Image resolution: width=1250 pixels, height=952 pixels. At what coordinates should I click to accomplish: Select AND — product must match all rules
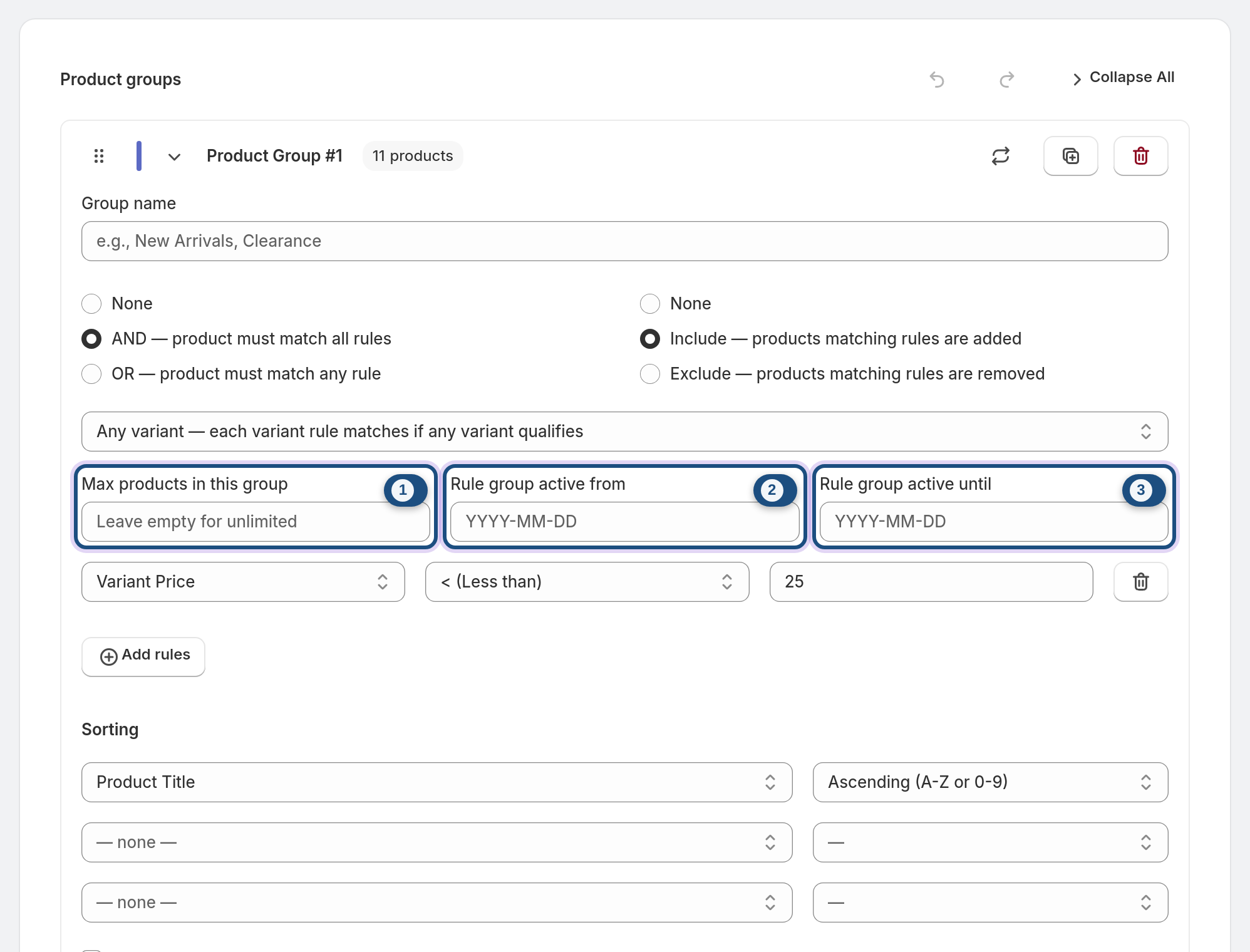[91, 339]
